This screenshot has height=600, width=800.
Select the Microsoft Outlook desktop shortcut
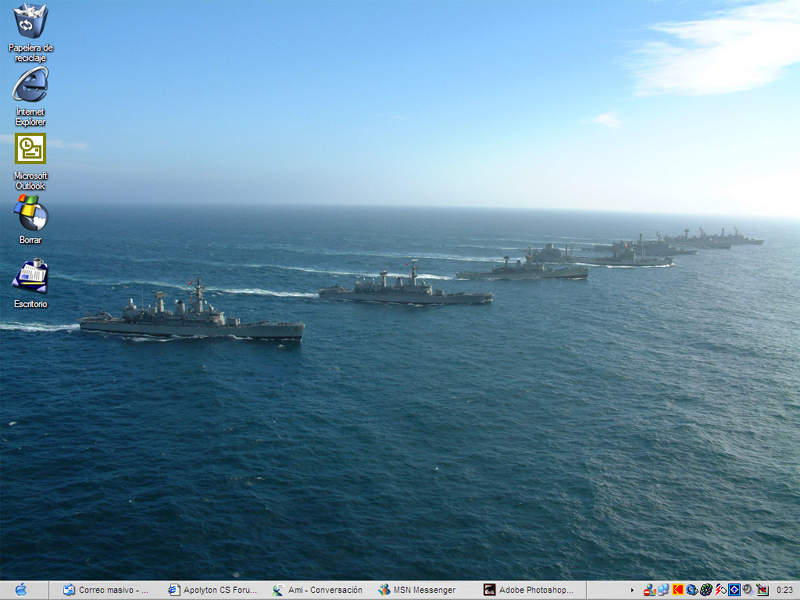pos(30,149)
